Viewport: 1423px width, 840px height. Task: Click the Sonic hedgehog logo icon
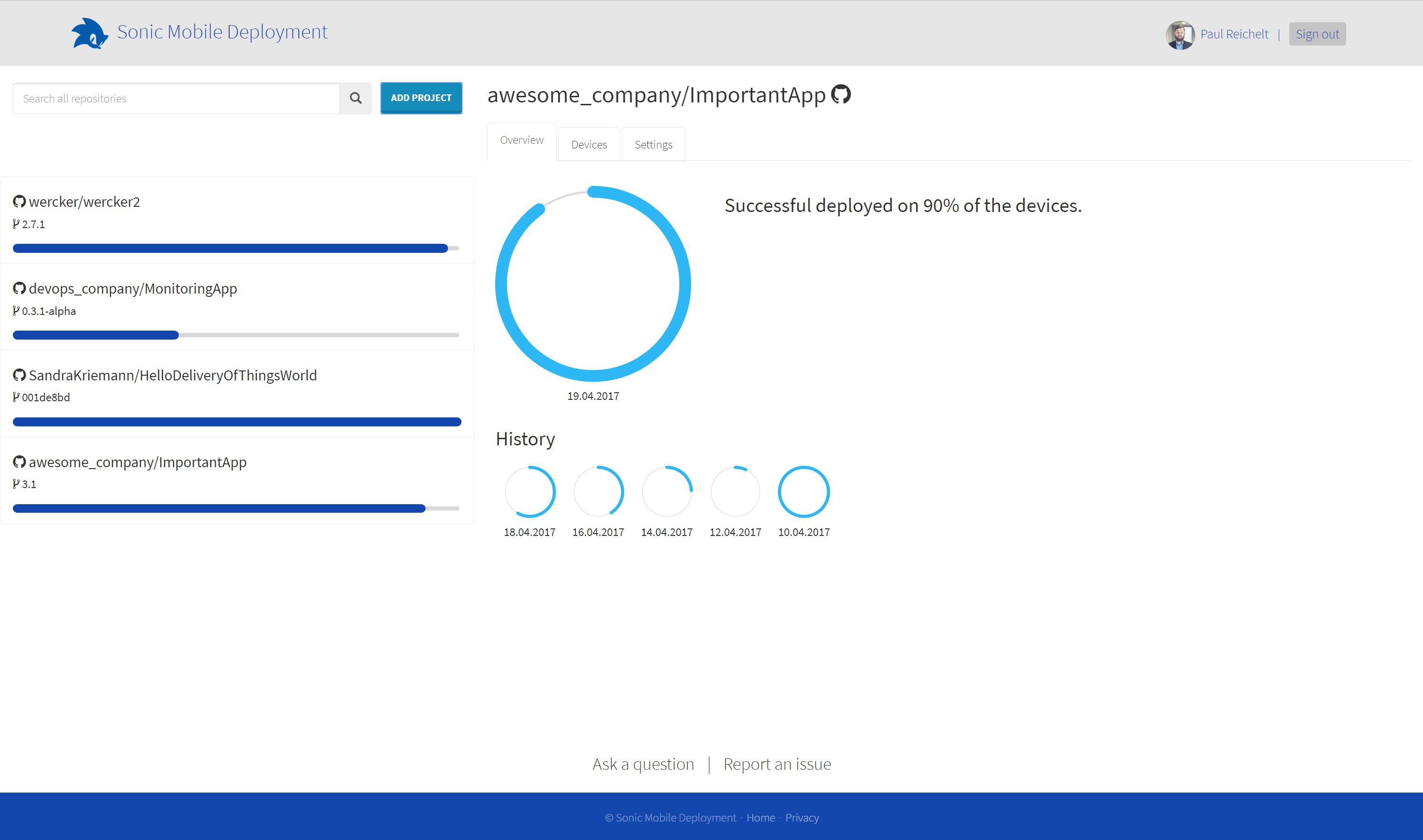[89, 33]
